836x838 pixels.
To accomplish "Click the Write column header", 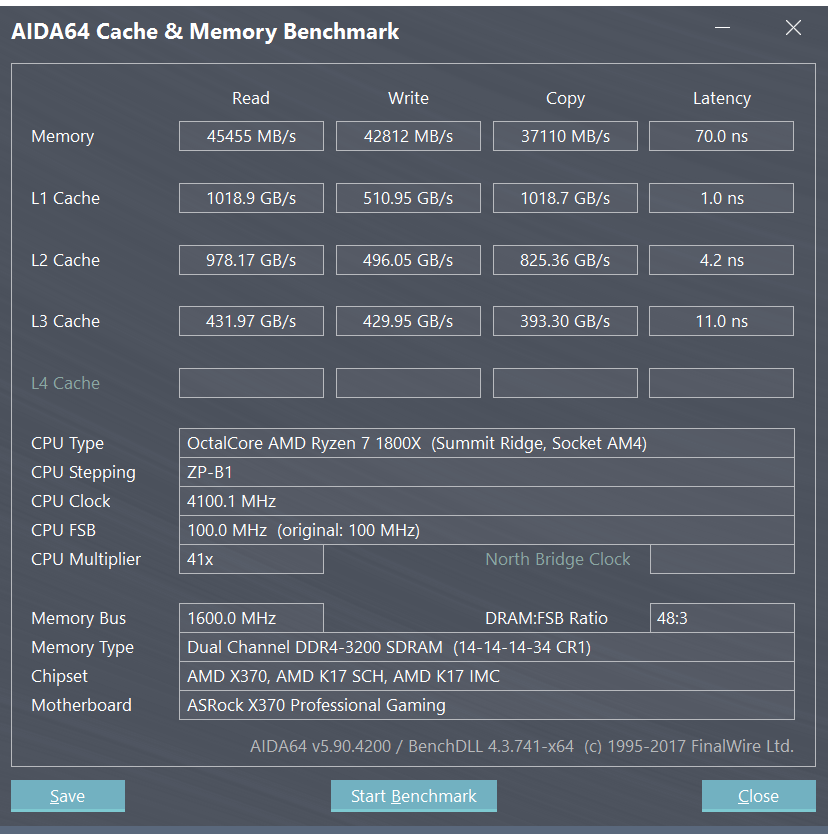I will pyautogui.click(x=408, y=98).
